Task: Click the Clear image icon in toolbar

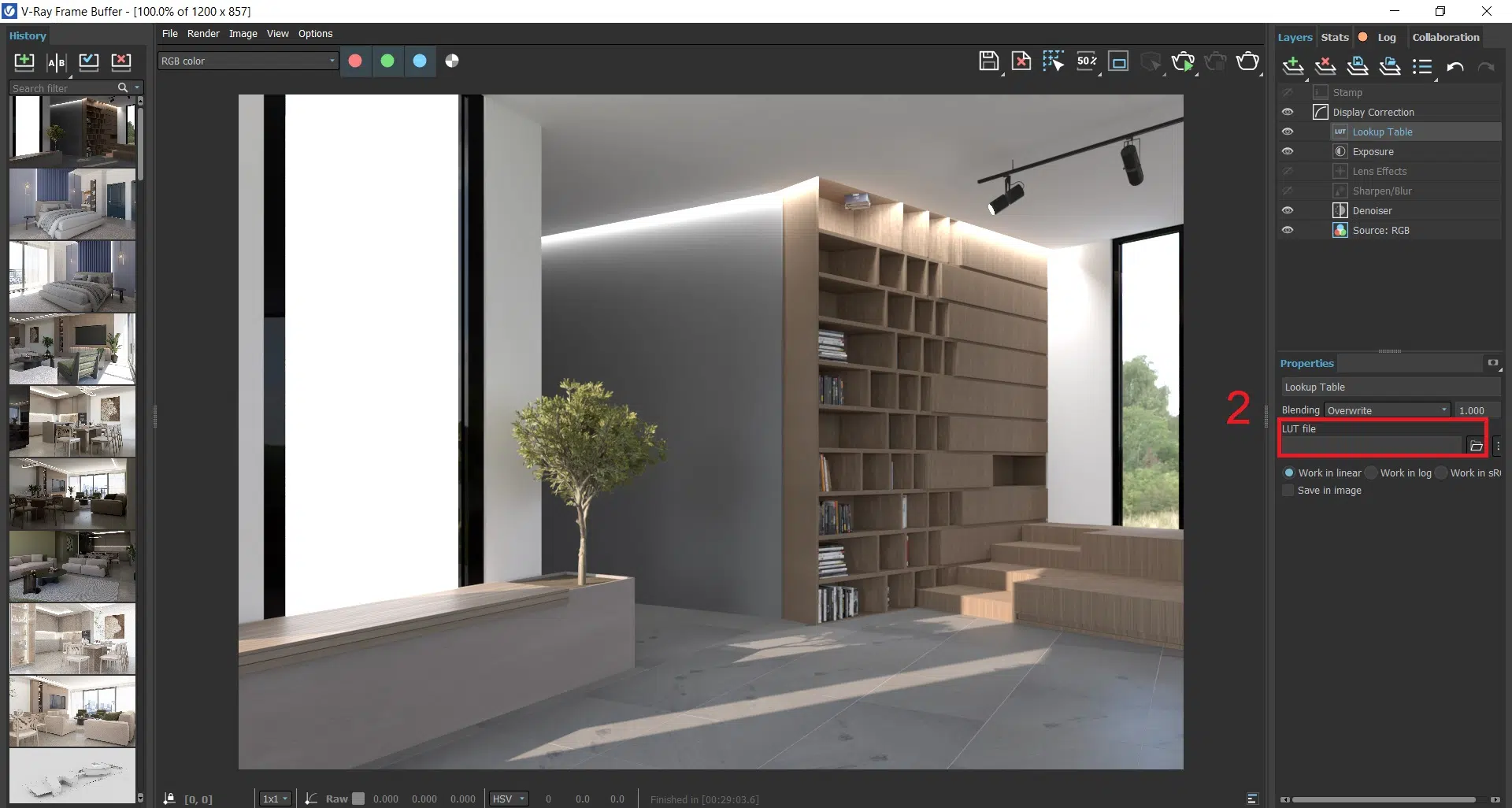Action: [x=1021, y=61]
